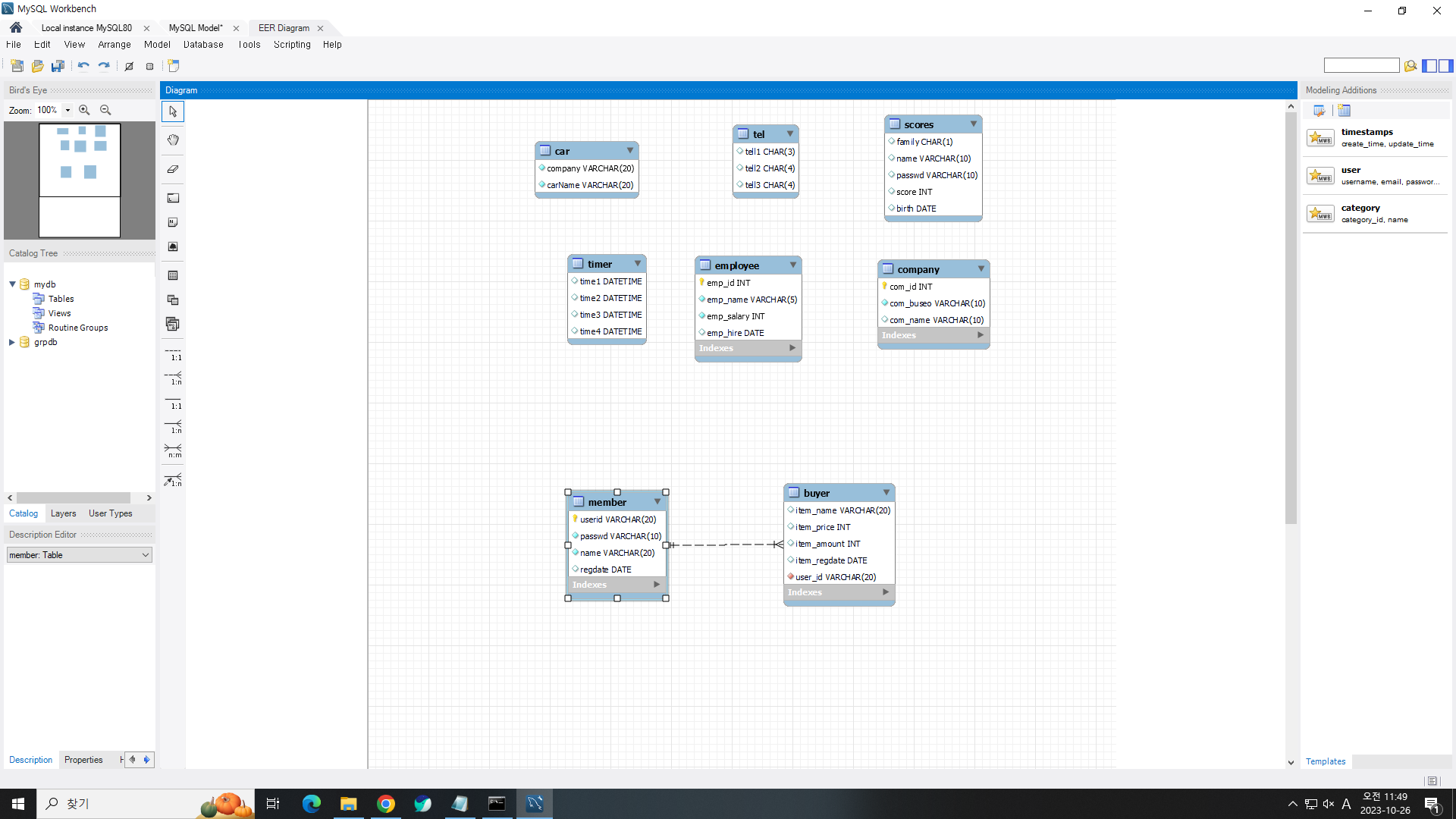The height and width of the screenshot is (819, 1456).
Task: Switch to the Layers tab
Action: click(x=63, y=513)
